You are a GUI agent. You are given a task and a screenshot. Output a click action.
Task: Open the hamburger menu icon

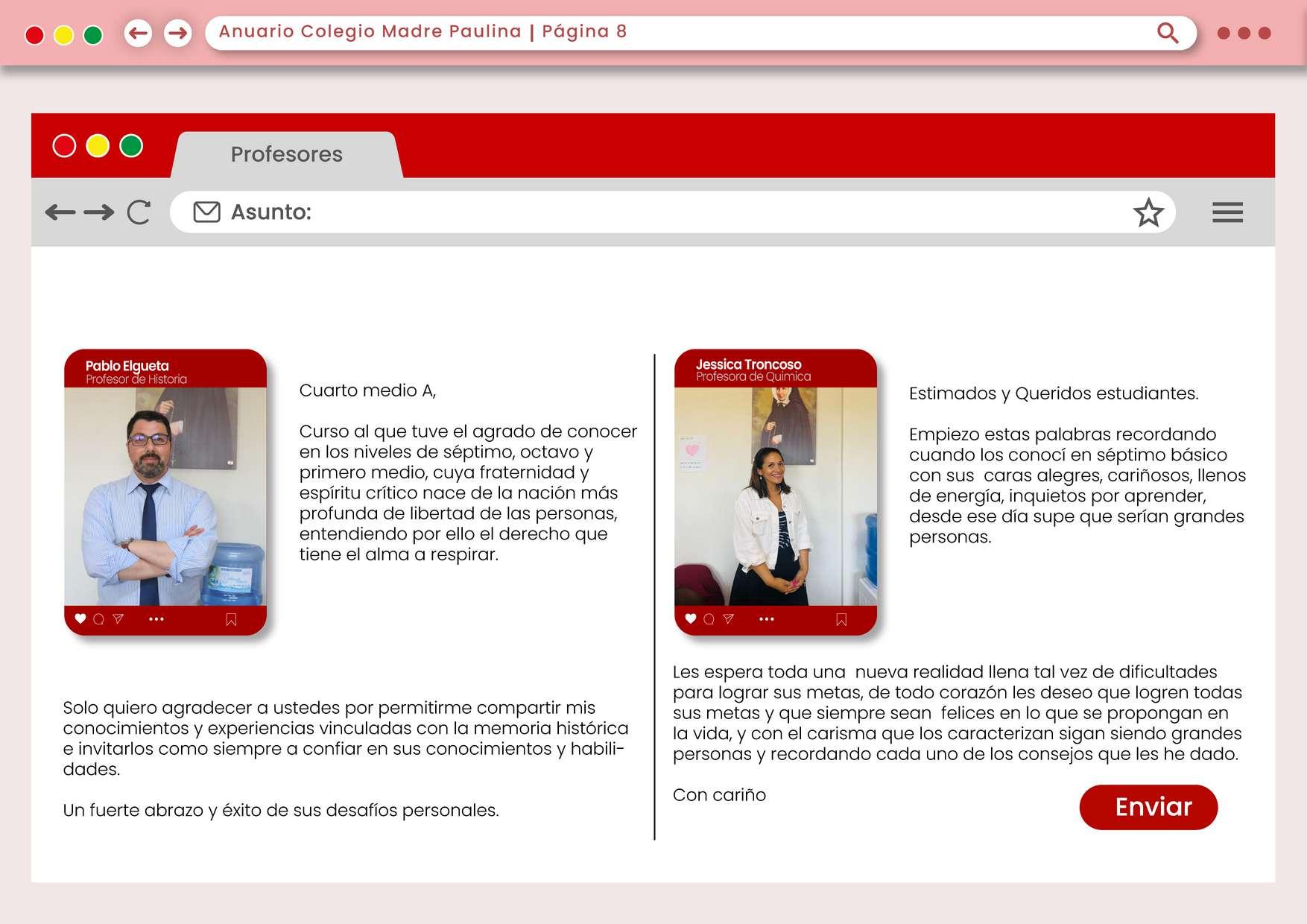pyautogui.click(x=1227, y=212)
